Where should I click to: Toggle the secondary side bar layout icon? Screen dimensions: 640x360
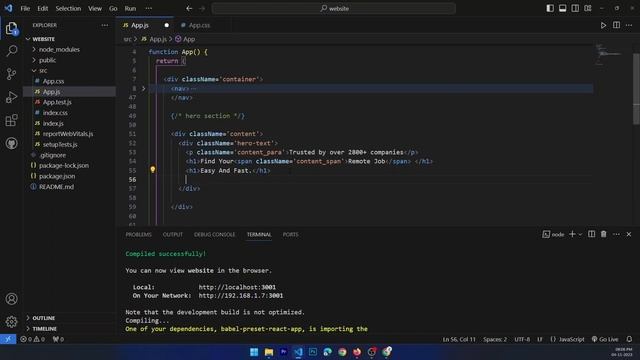(x=575, y=8)
